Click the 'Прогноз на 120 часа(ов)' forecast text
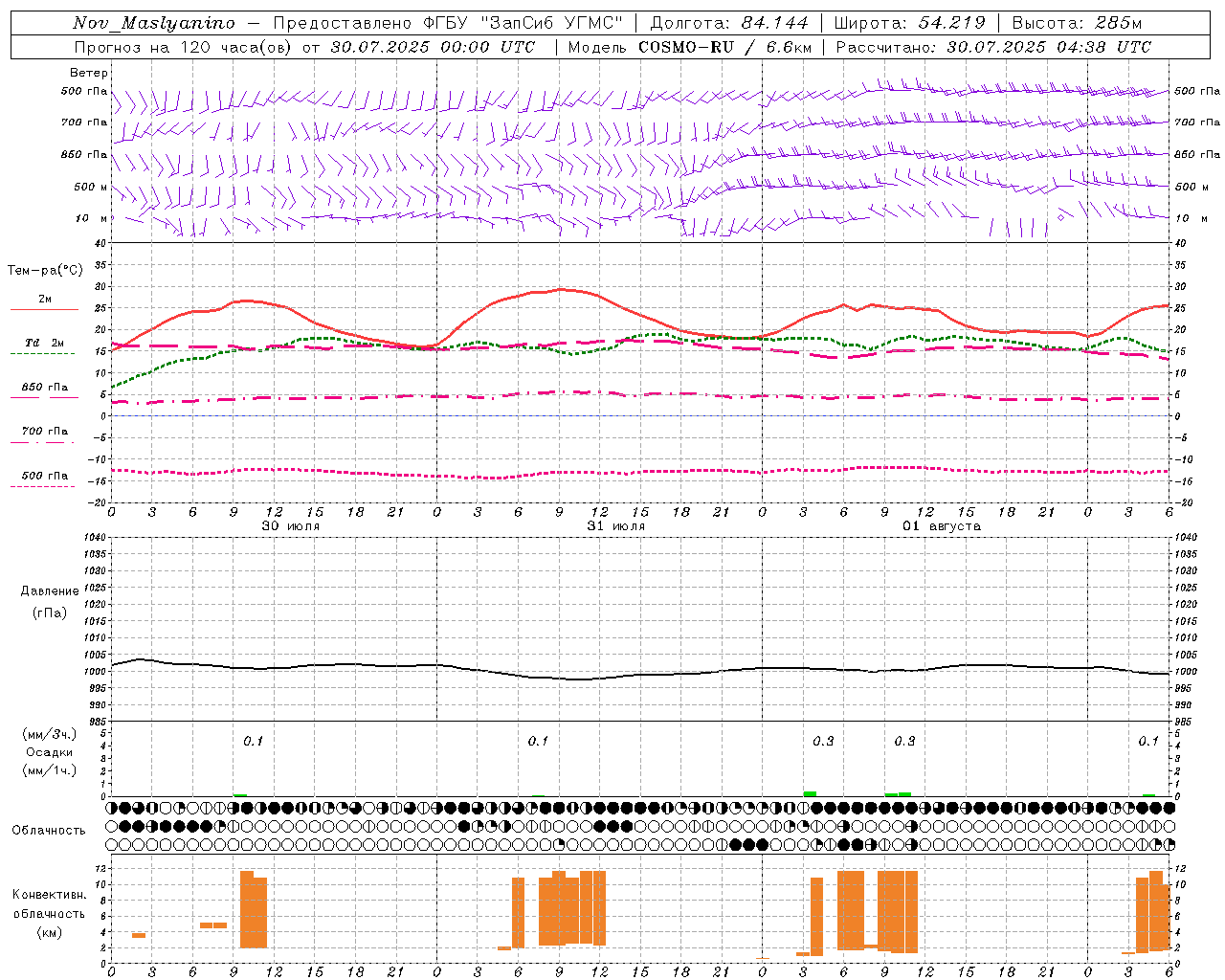 pos(184,47)
